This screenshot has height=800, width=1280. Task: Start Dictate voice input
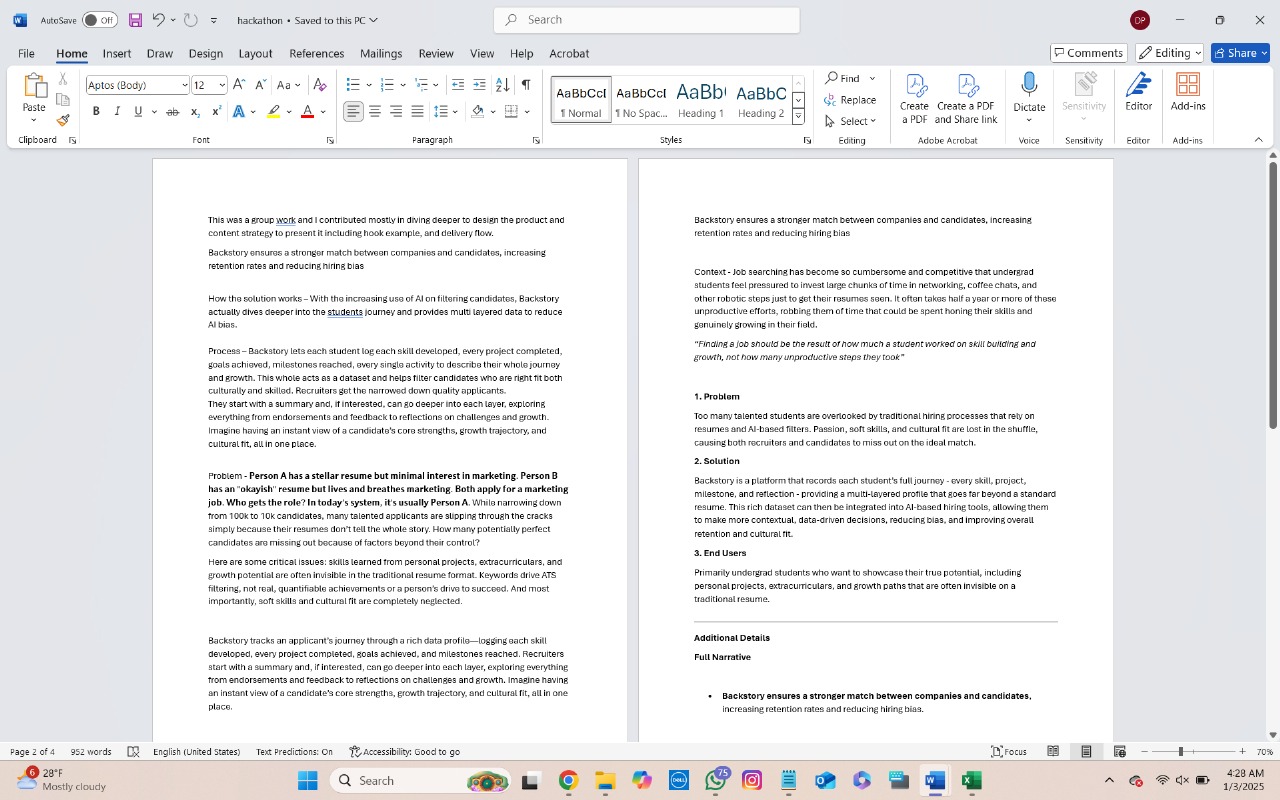coord(1029,93)
